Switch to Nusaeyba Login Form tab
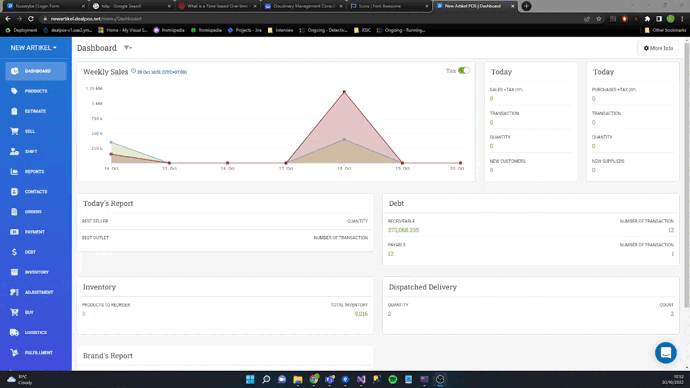The height and width of the screenshot is (388, 690). tap(45, 6)
